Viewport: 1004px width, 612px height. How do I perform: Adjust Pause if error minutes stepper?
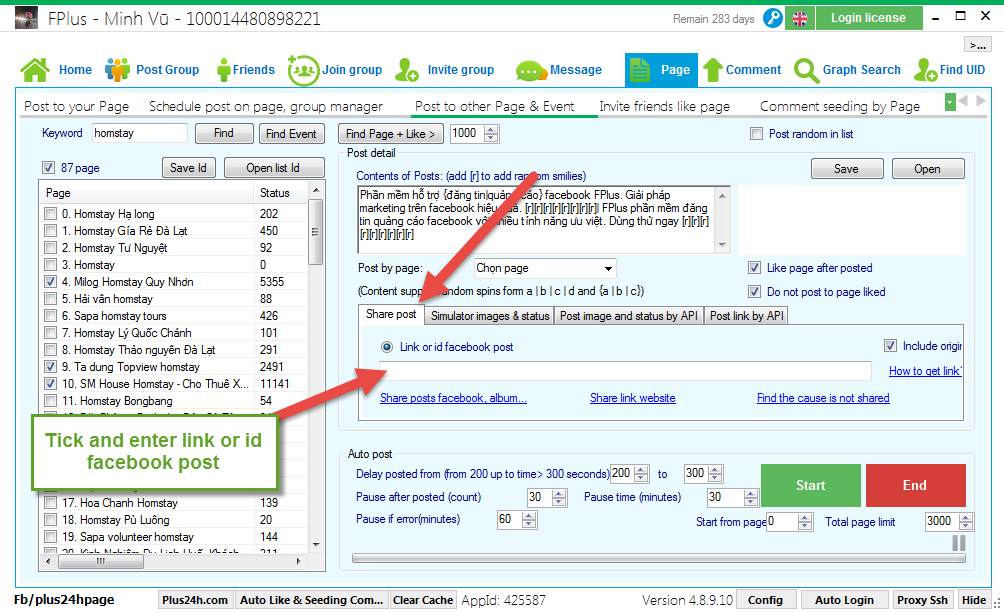point(529,520)
